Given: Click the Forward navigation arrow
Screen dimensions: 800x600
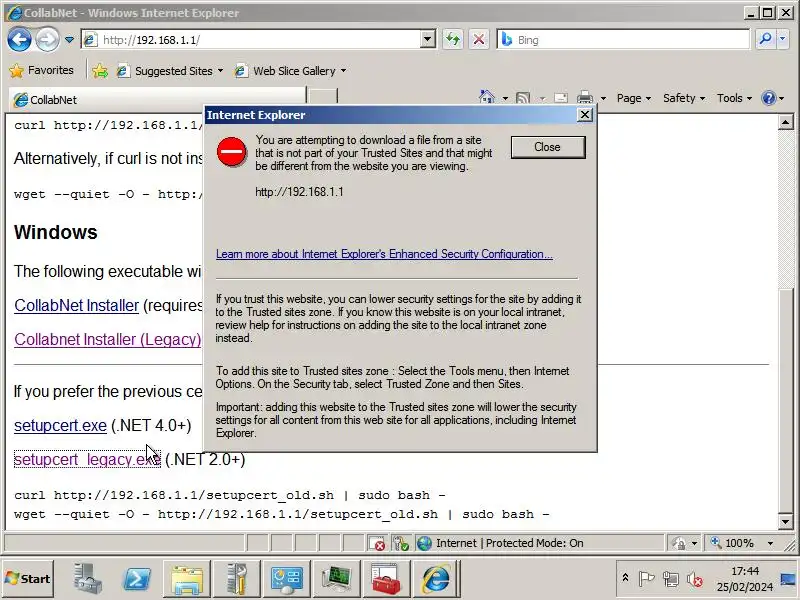Looking at the screenshot, I should pyautogui.click(x=47, y=40).
